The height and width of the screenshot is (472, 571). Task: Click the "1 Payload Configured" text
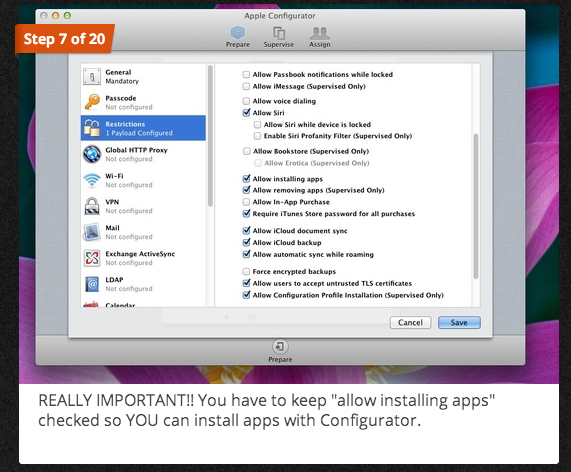[x=139, y=133]
